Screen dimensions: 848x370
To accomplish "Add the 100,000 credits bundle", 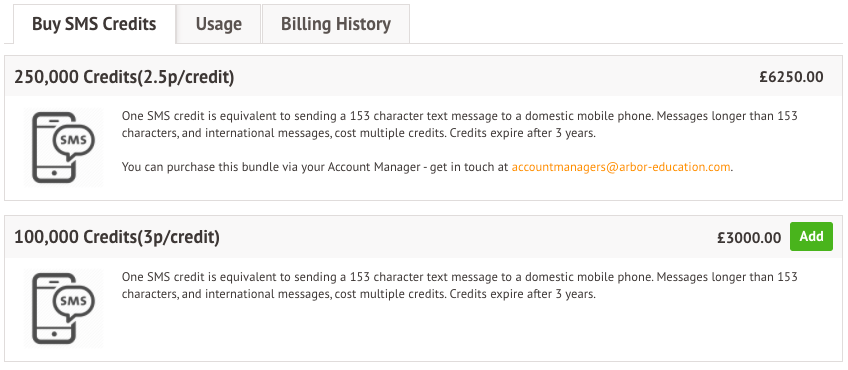I will [811, 237].
